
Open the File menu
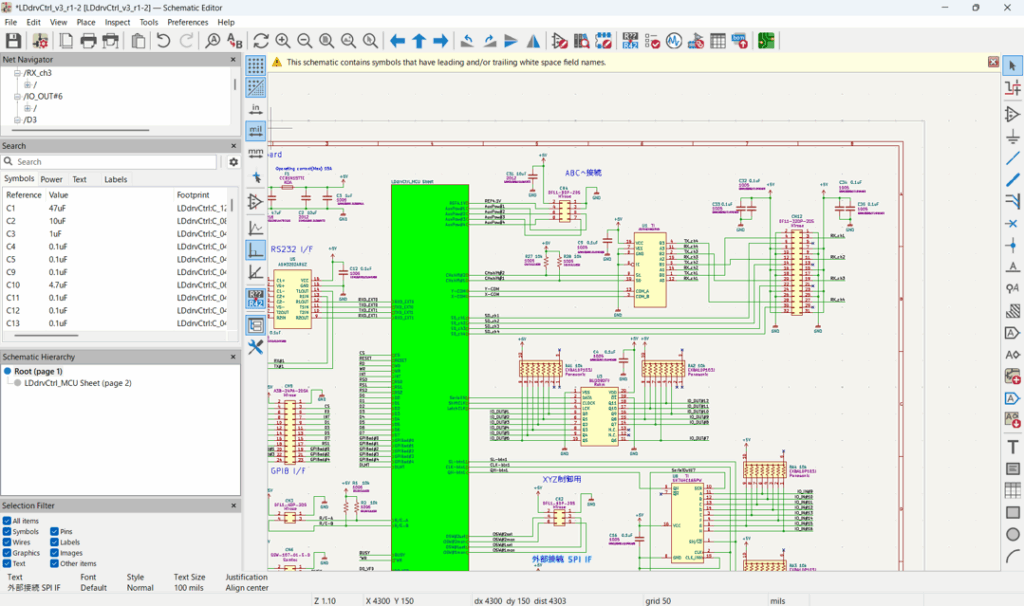click(11, 22)
